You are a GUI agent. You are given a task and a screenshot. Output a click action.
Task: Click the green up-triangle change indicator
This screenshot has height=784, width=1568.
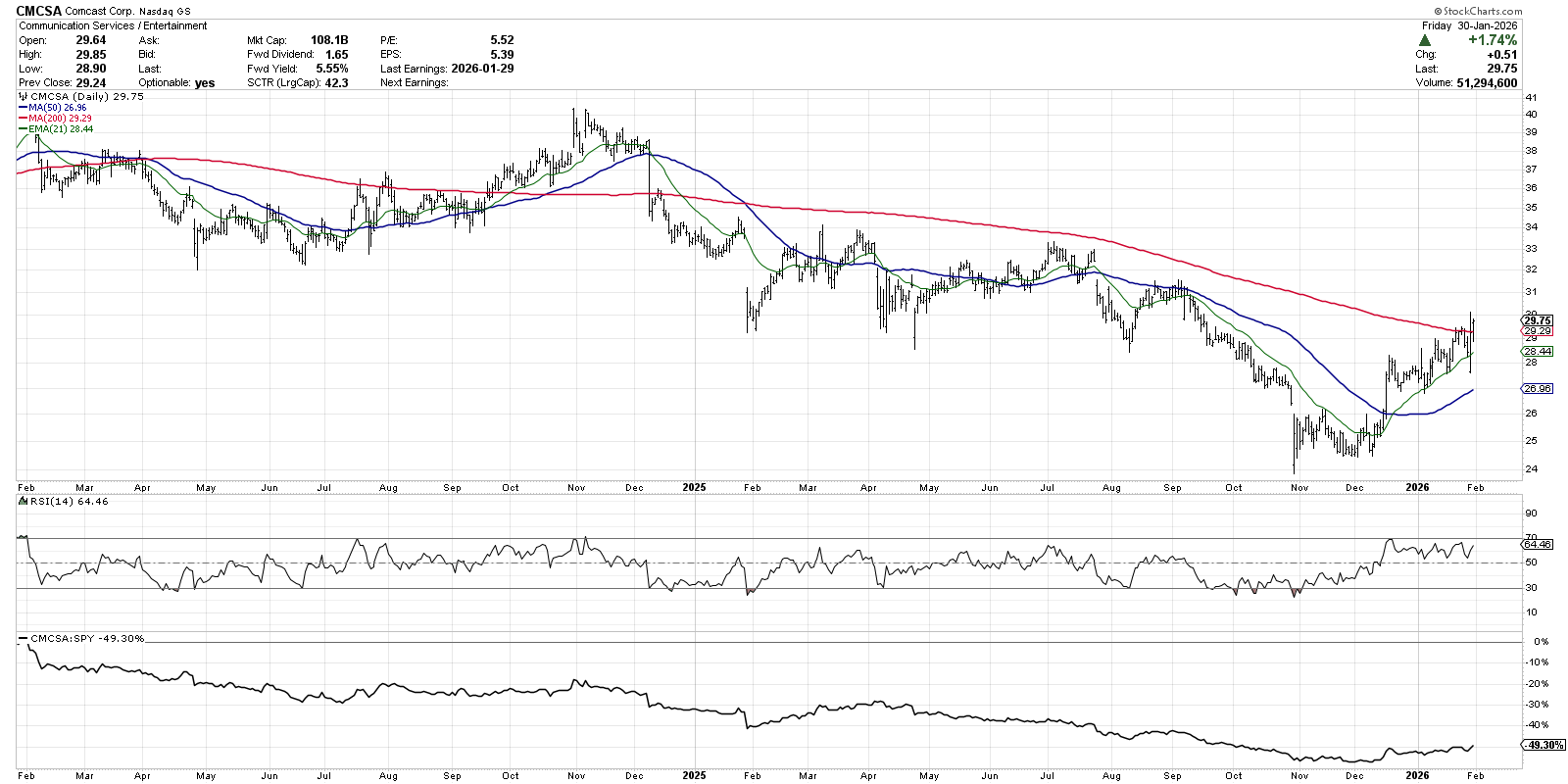click(1424, 40)
